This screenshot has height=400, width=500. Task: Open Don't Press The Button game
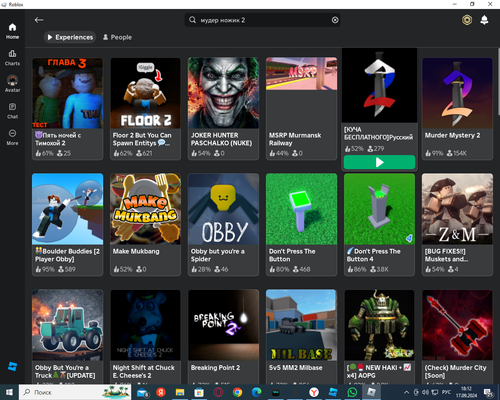pos(301,225)
